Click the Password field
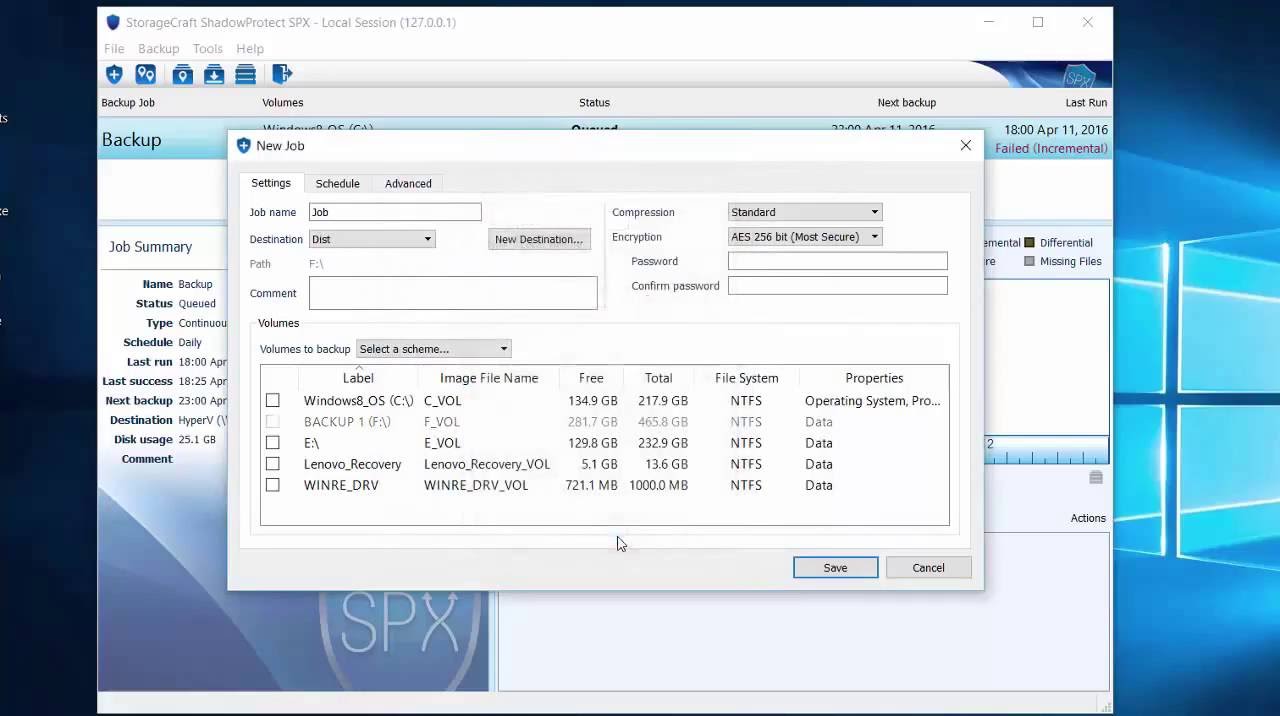This screenshot has width=1280, height=716. pos(837,261)
